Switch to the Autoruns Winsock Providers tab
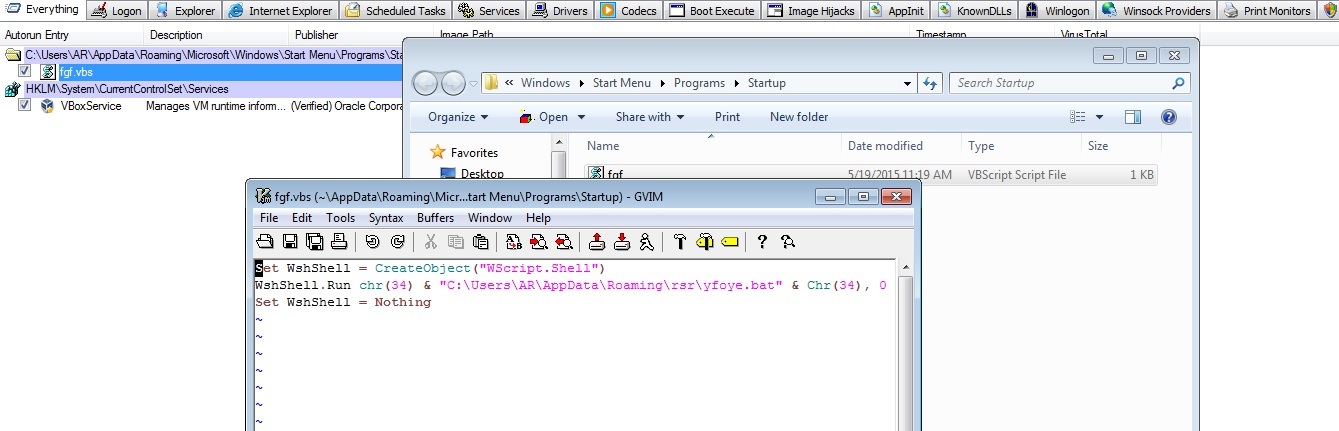 pyautogui.click(x=1155, y=11)
